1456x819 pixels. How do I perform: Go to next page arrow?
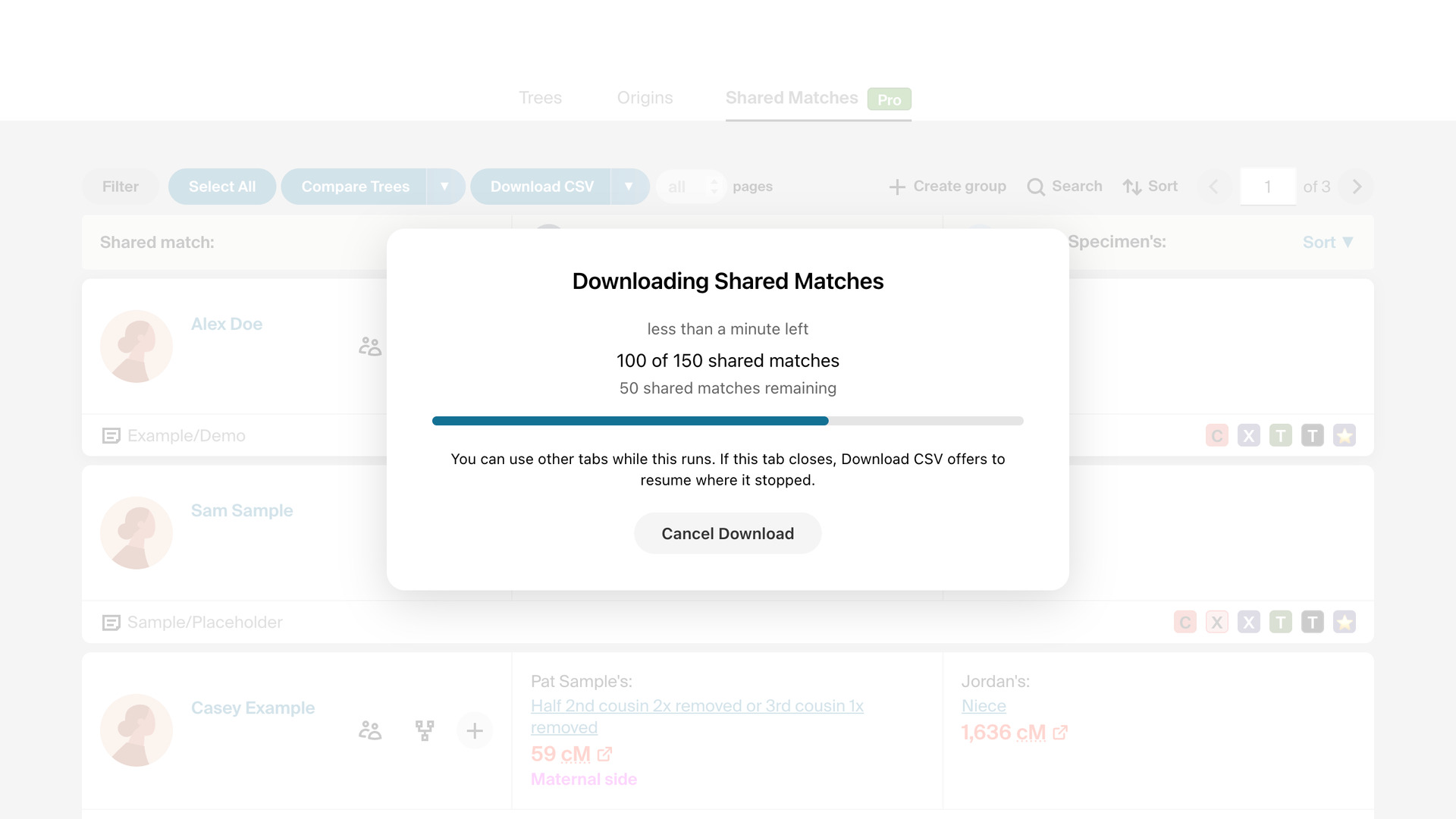click(1357, 187)
